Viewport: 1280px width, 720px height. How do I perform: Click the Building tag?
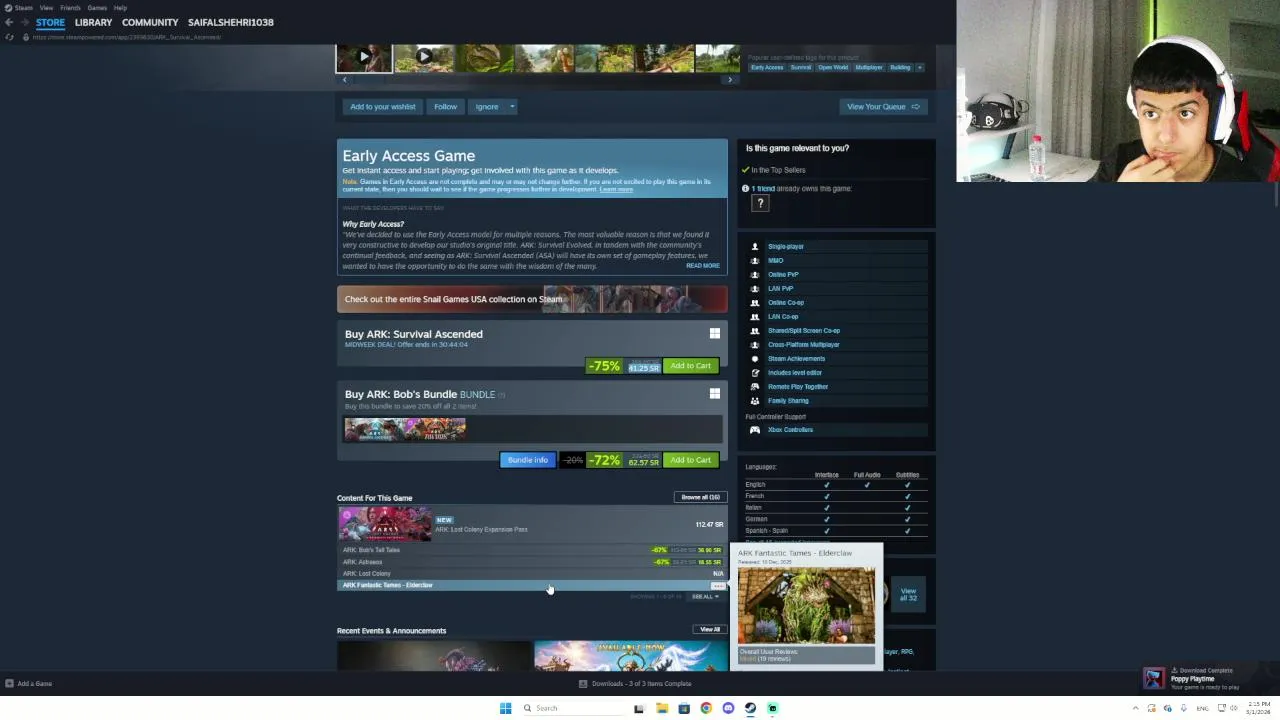(x=900, y=67)
